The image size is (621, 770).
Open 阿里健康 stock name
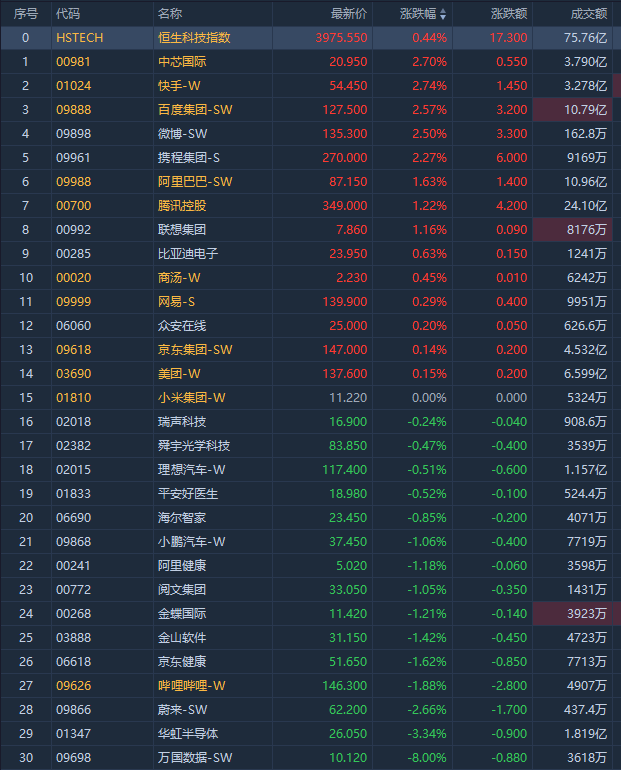pyautogui.click(x=182, y=566)
